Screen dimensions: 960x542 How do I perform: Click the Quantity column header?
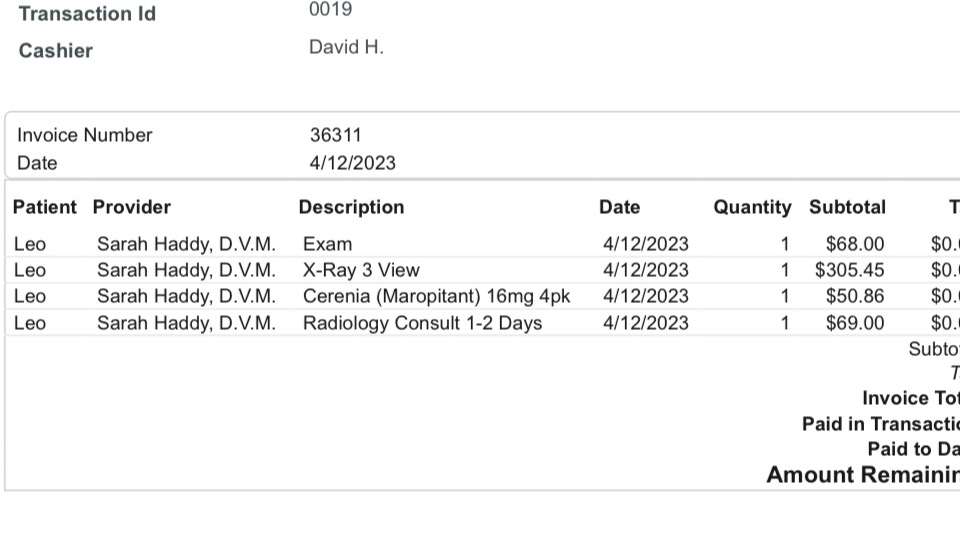pos(752,207)
